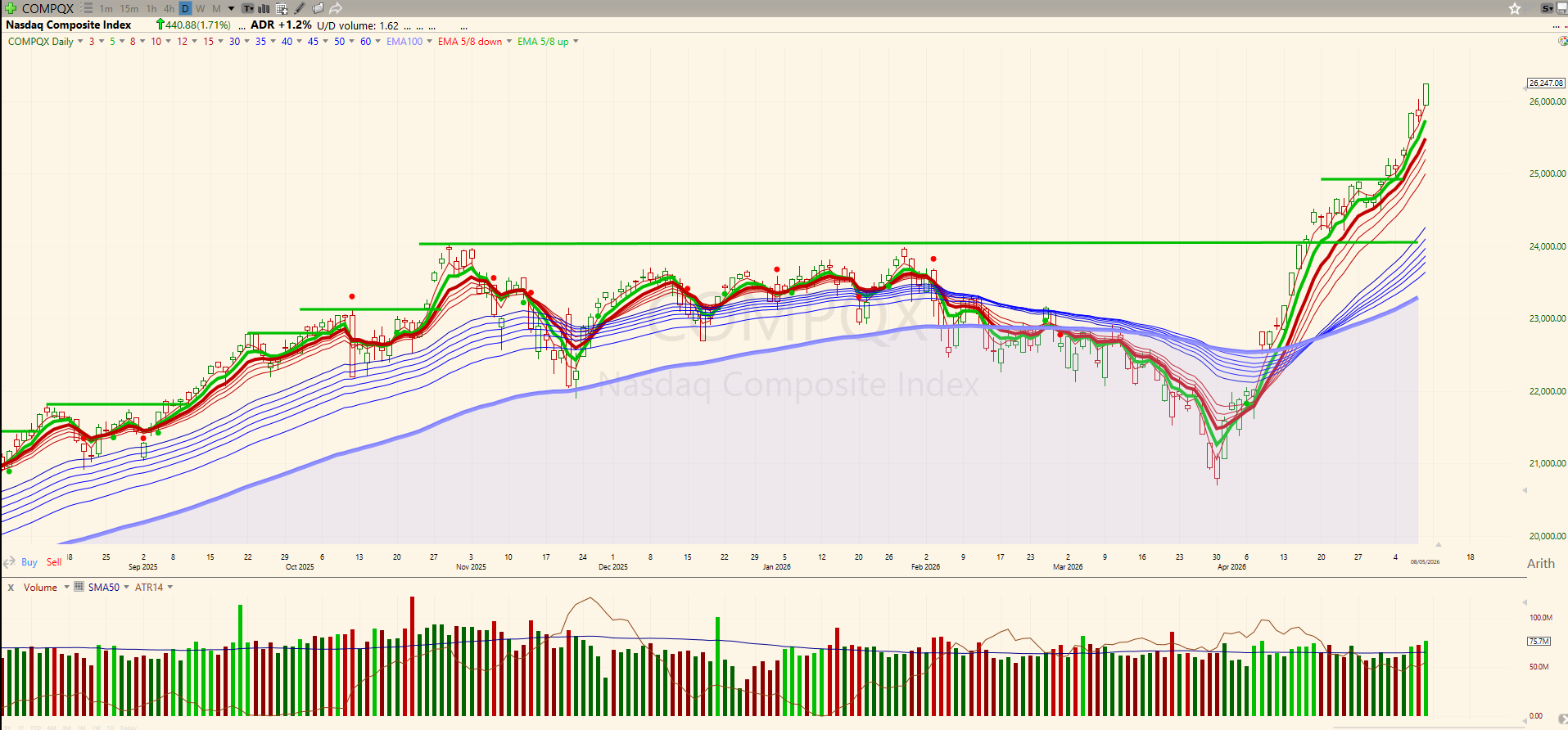Click the add-indicator grid icon in toolbar
The image size is (1568, 730).
(x=282, y=8)
